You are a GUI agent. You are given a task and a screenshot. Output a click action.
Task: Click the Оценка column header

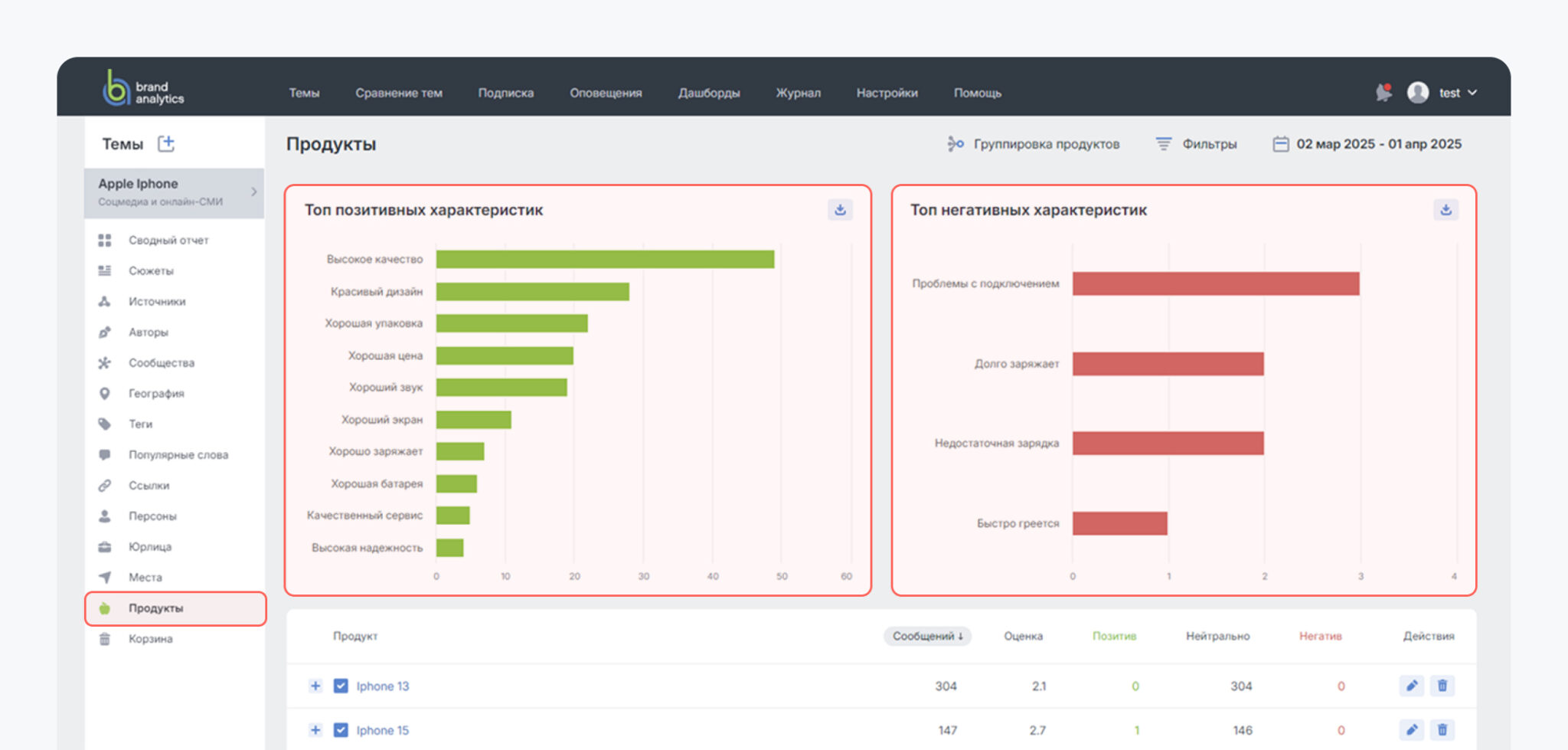tap(1024, 636)
